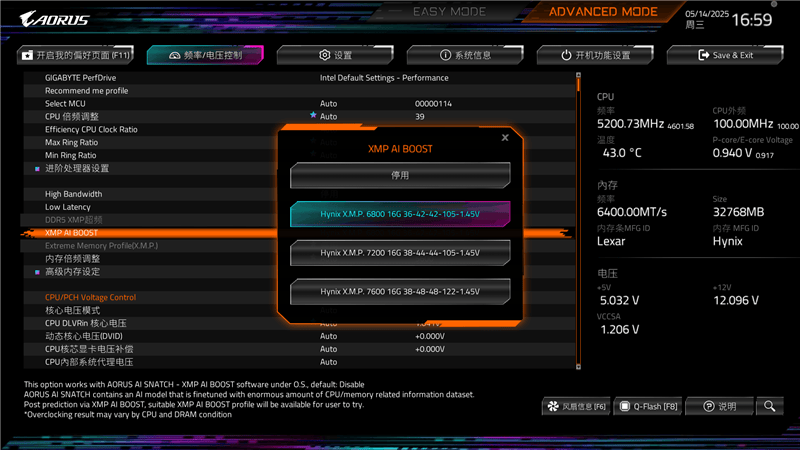
Task: Select the GIGABYTE PerfDrive row
Action: point(299,78)
